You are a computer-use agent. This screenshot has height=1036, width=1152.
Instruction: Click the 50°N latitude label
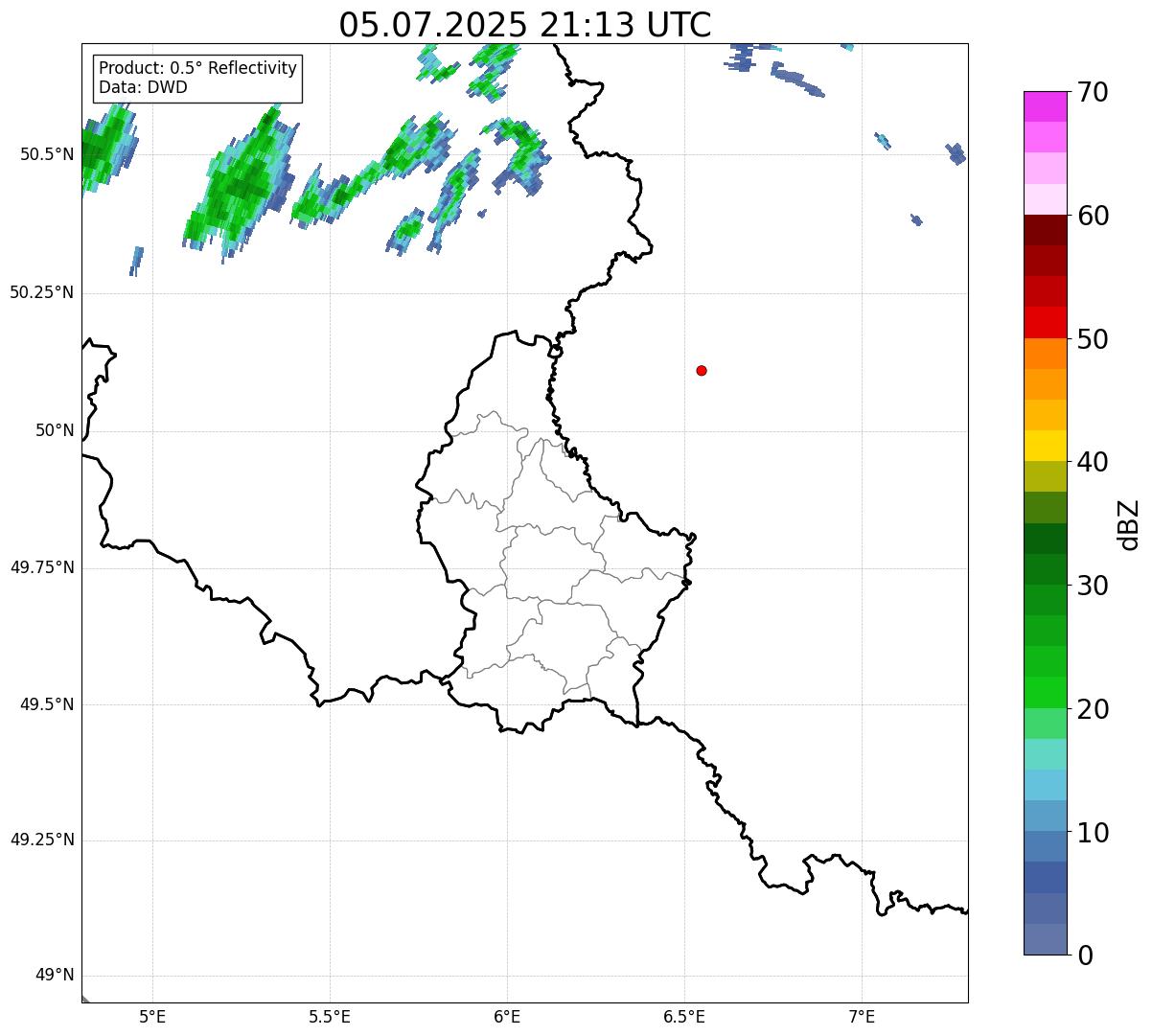click(x=55, y=430)
